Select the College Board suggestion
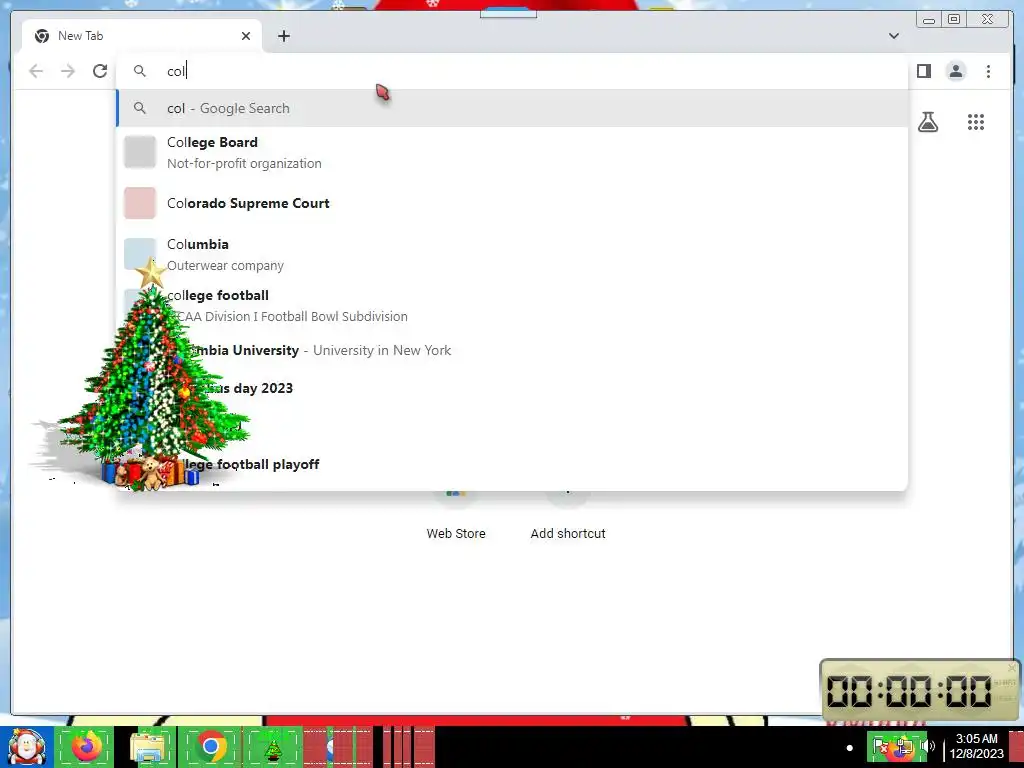The height and width of the screenshot is (768, 1024). pos(512,152)
